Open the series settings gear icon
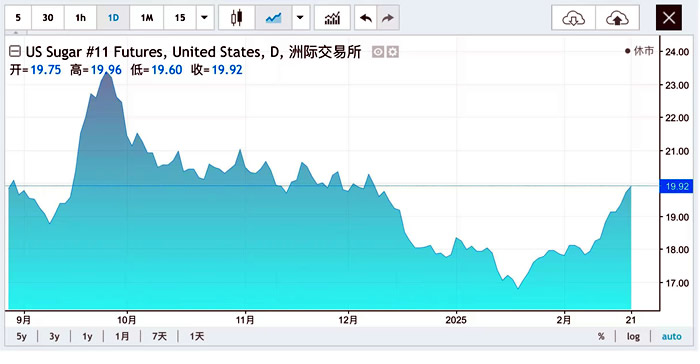This screenshot has width=700, height=364. 392,52
